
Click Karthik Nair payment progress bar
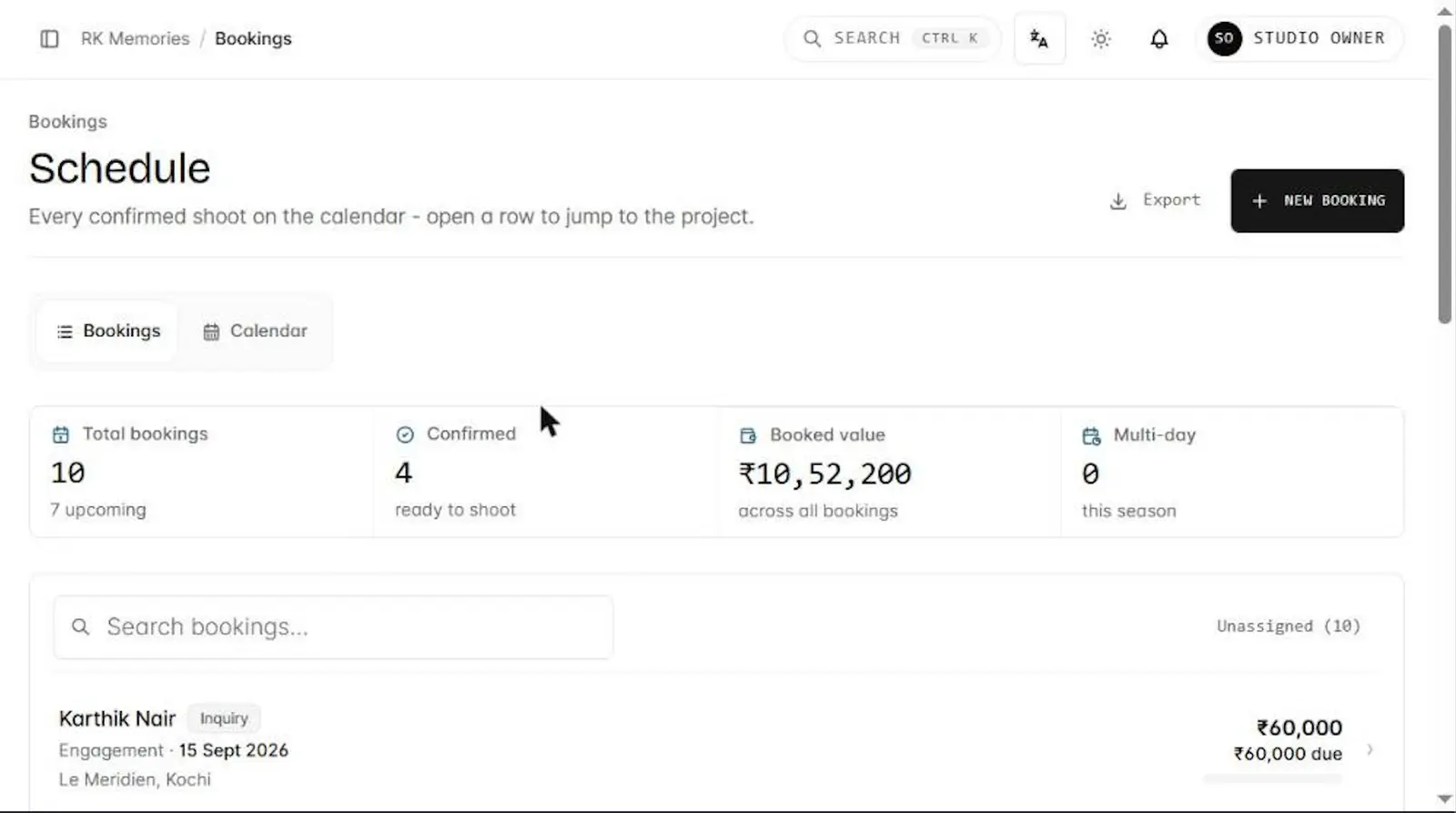pos(1272,778)
